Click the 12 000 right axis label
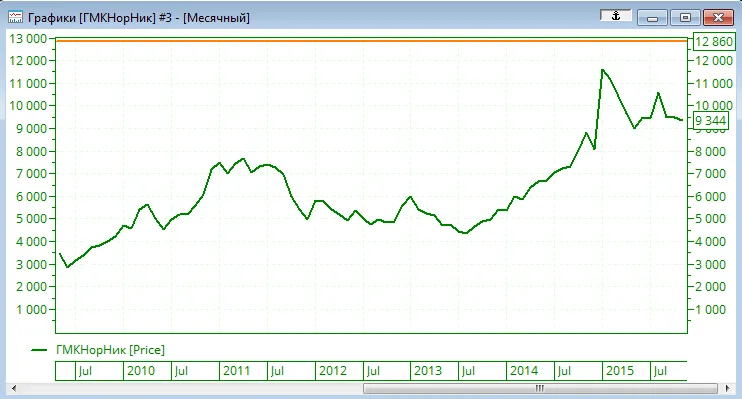Screen dimensions: 742x399 714,61
